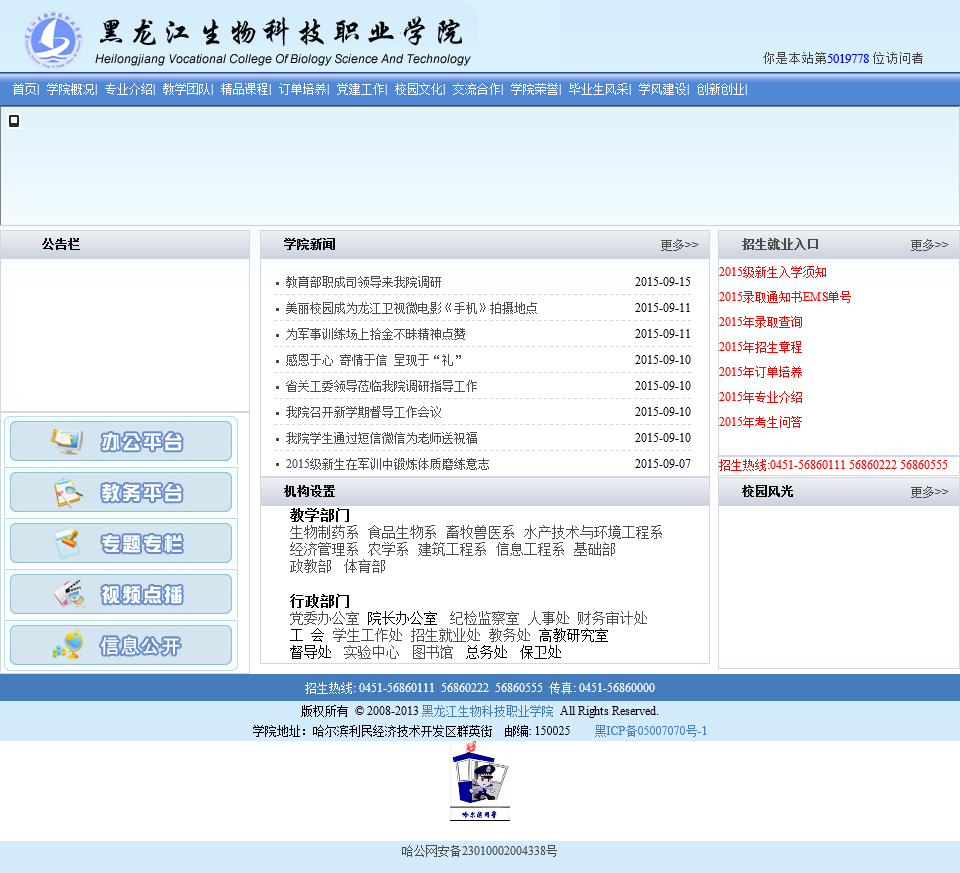Visit 畜牧兽医系 department page
This screenshot has width=960, height=873.
coord(480,533)
